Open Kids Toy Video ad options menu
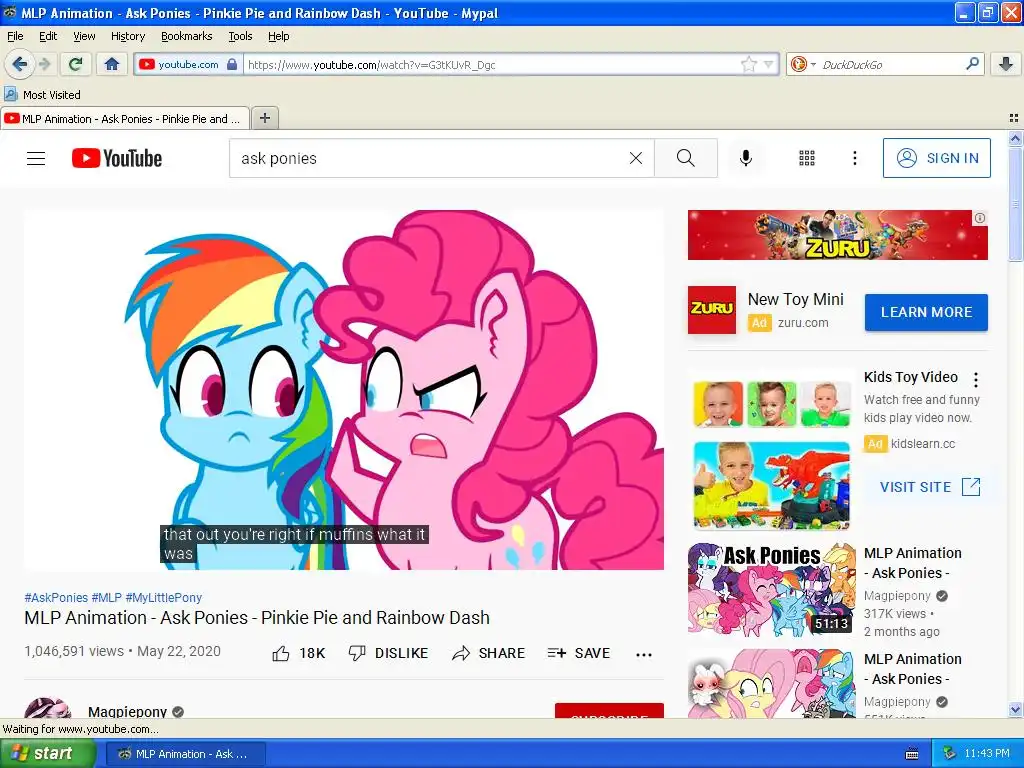Image resolution: width=1024 pixels, height=768 pixels. pyautogui.click(x=976, y=379)
